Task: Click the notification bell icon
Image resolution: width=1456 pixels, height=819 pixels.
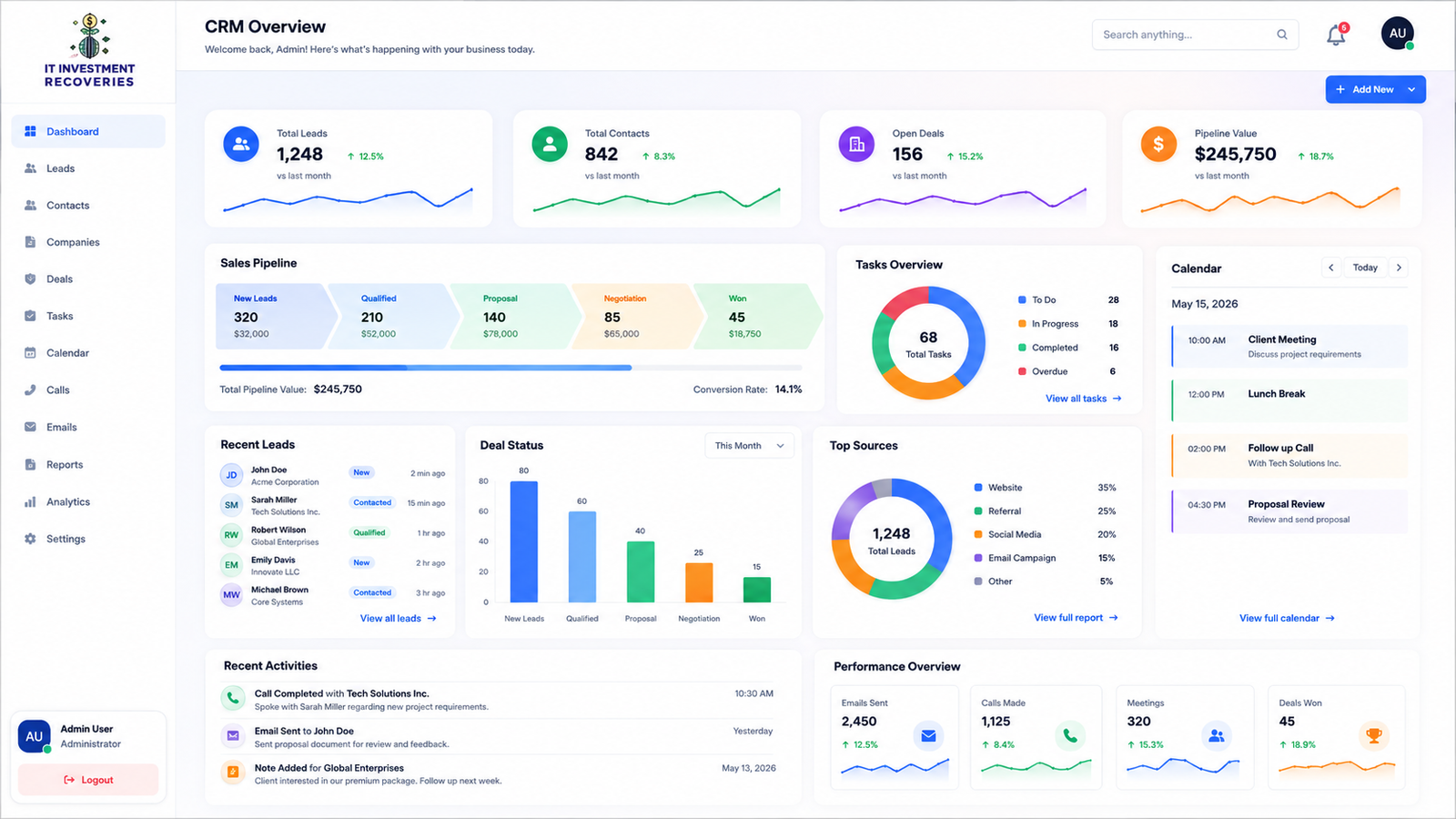Action: 1336,35
